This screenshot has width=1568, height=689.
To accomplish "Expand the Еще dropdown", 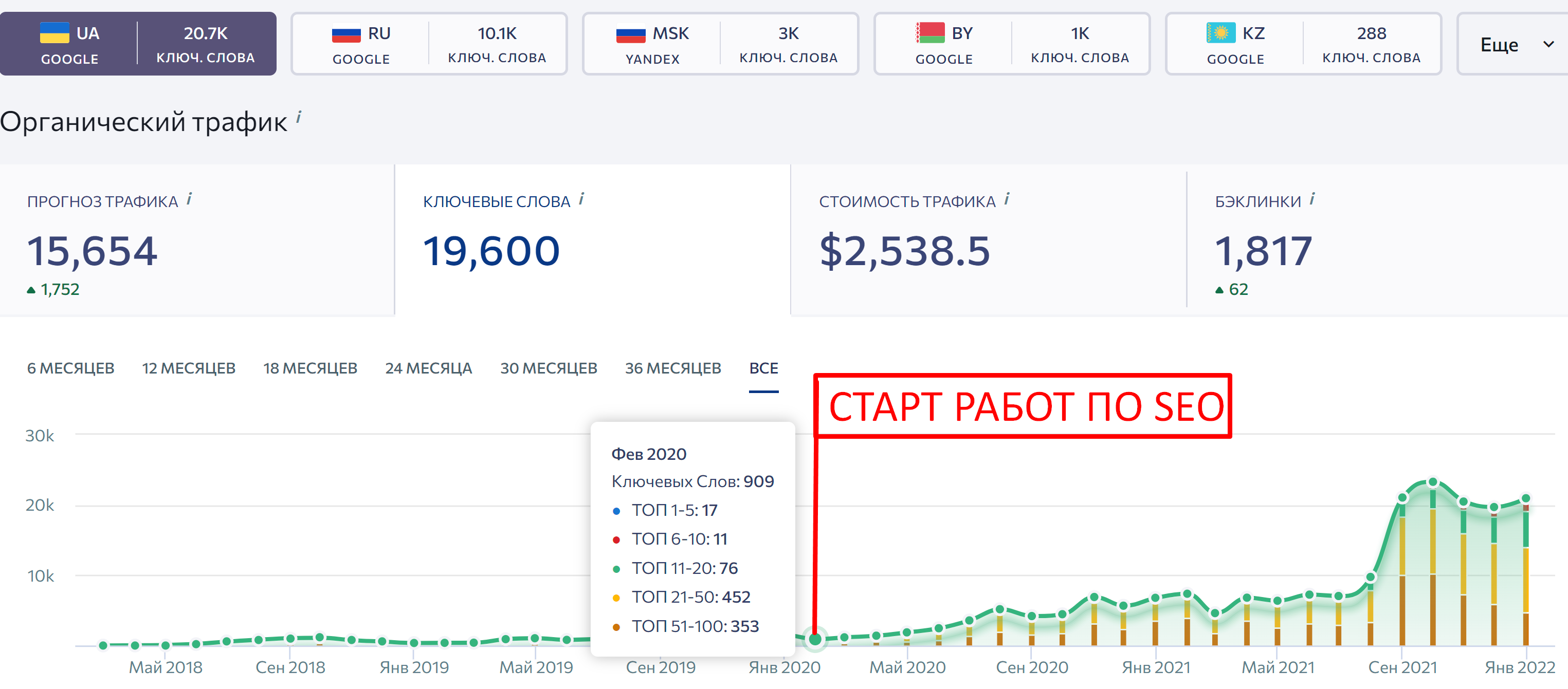I will point(1513,44).
